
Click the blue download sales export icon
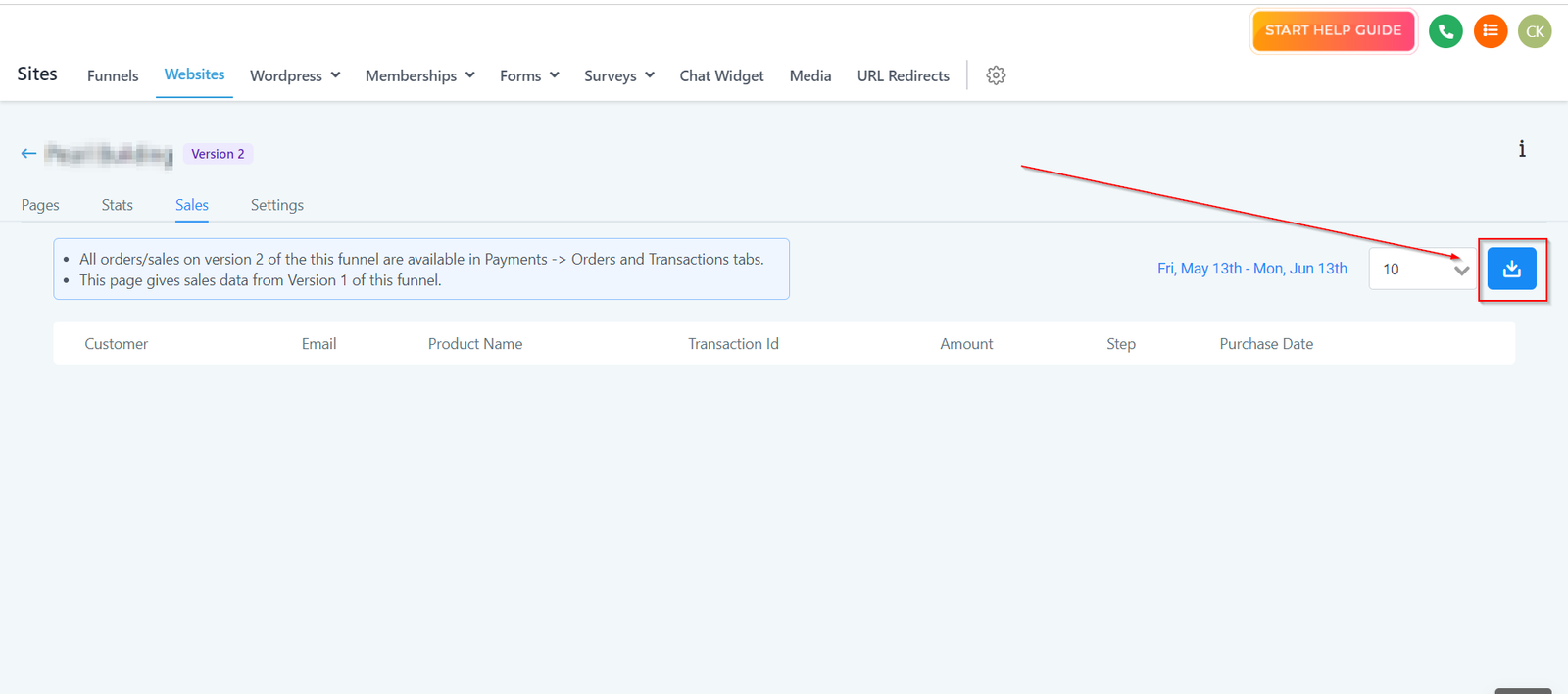[x=1511, y=269]
